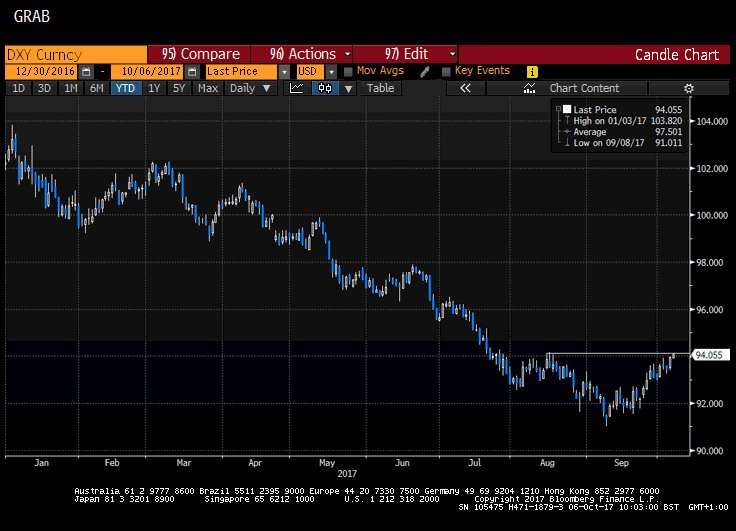Select the 6M range tab
Screen dimensions: 736x531
point(97,88)
